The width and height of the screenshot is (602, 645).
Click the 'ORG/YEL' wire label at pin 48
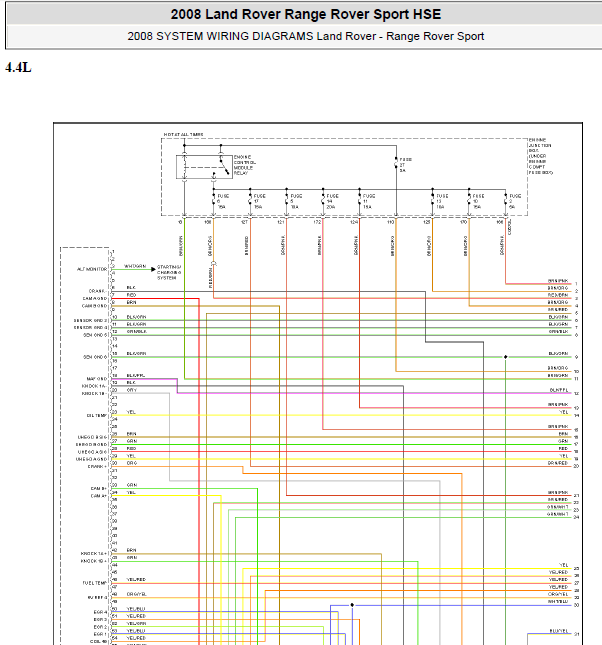click(136, 594)
